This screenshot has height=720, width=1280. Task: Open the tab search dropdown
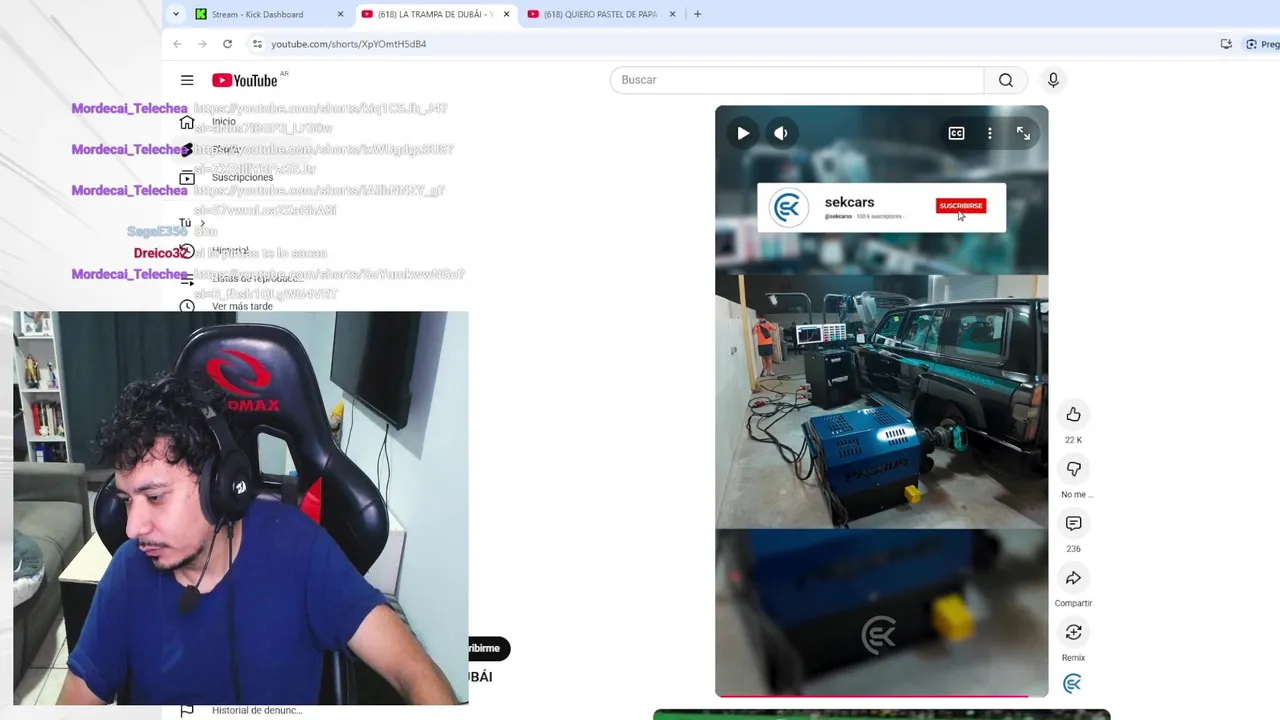pos(176,14)
